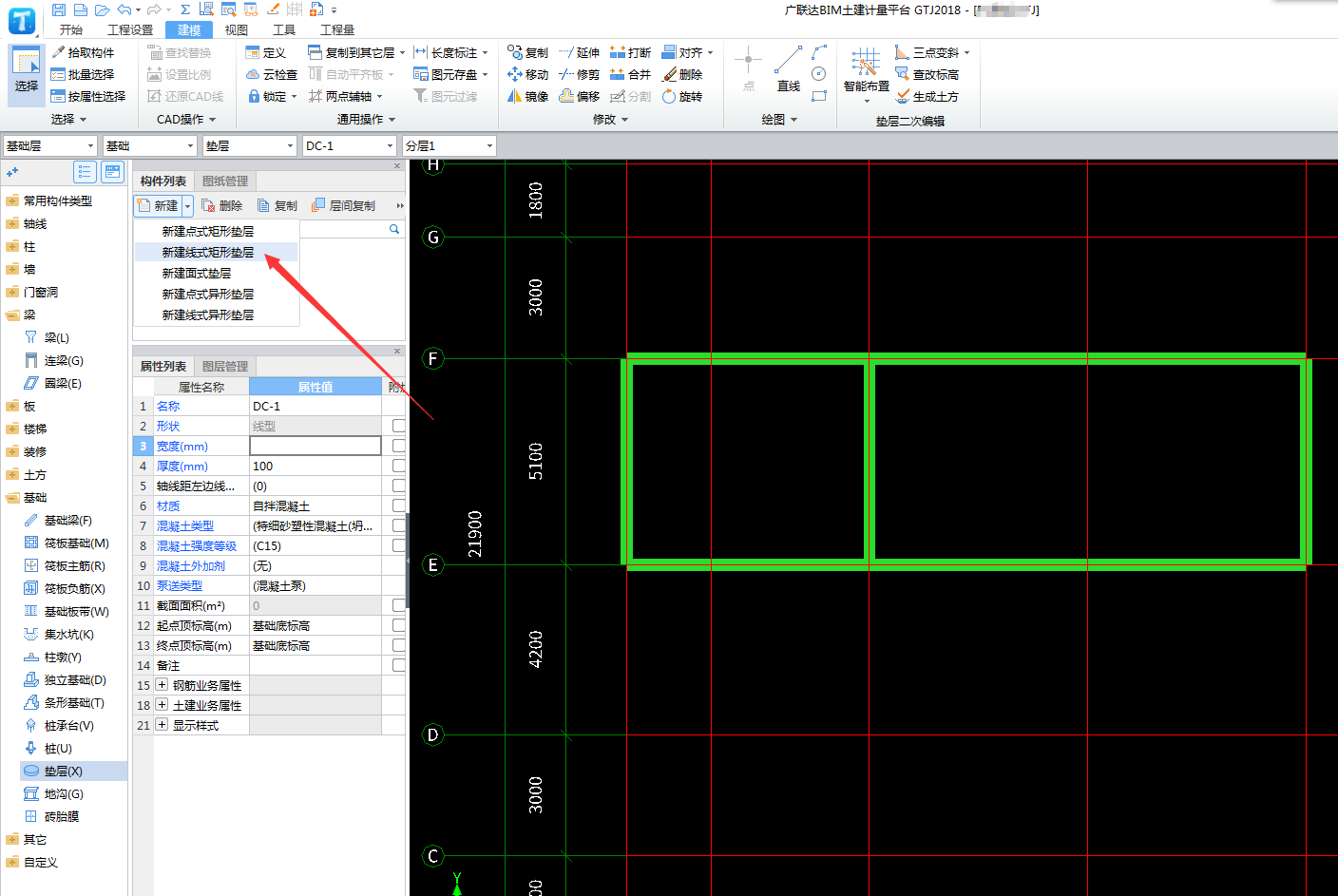Screen dimensions: 1338x896
Task: Toggle the checkbox in 宽度(mm) row
Action: [399, 446]
